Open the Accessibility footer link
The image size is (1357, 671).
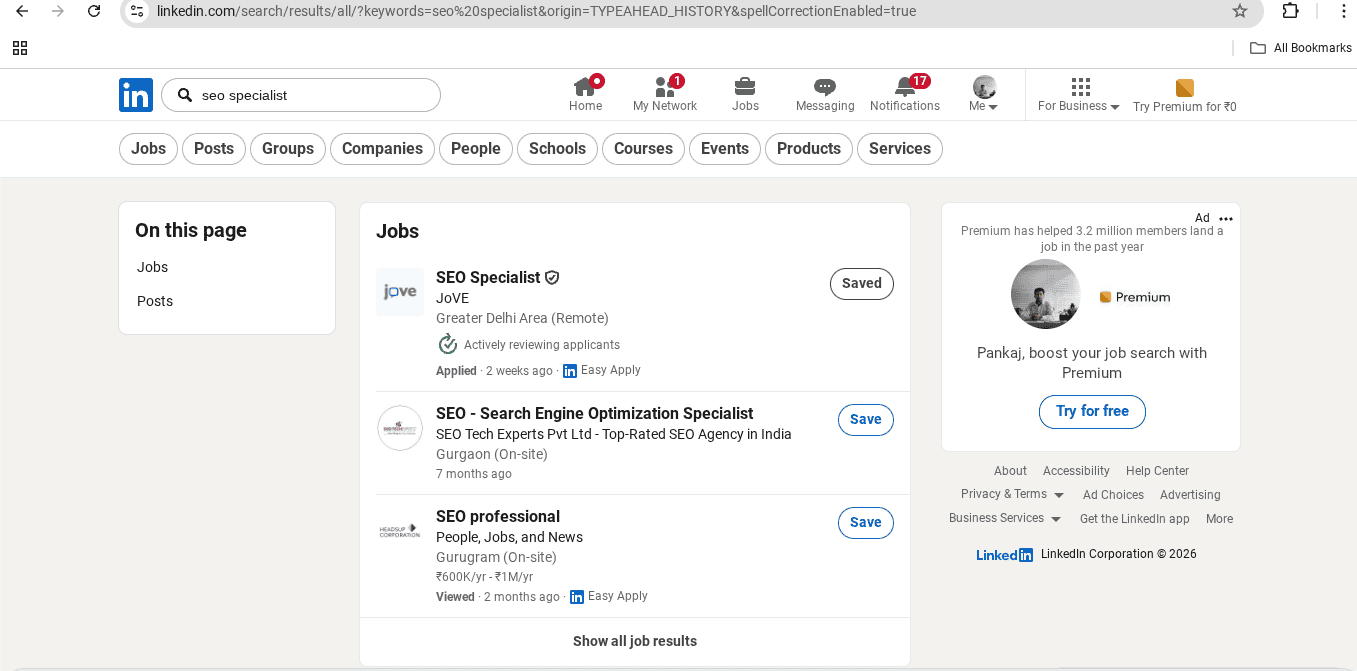(x=1076, y=471)
